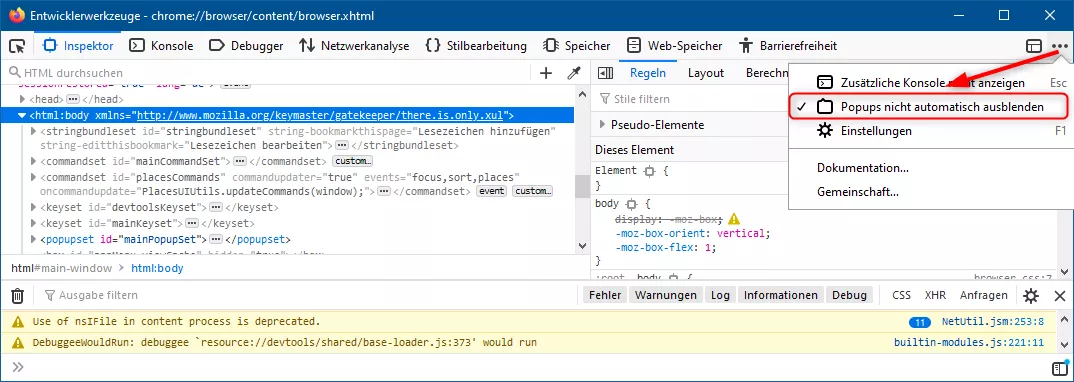Open NetUtil.jsm:253:8 source link

992,321
